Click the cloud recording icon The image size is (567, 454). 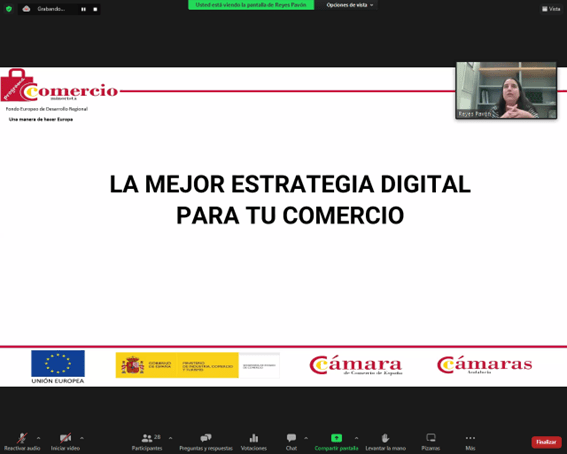click(x=26, y=9)
